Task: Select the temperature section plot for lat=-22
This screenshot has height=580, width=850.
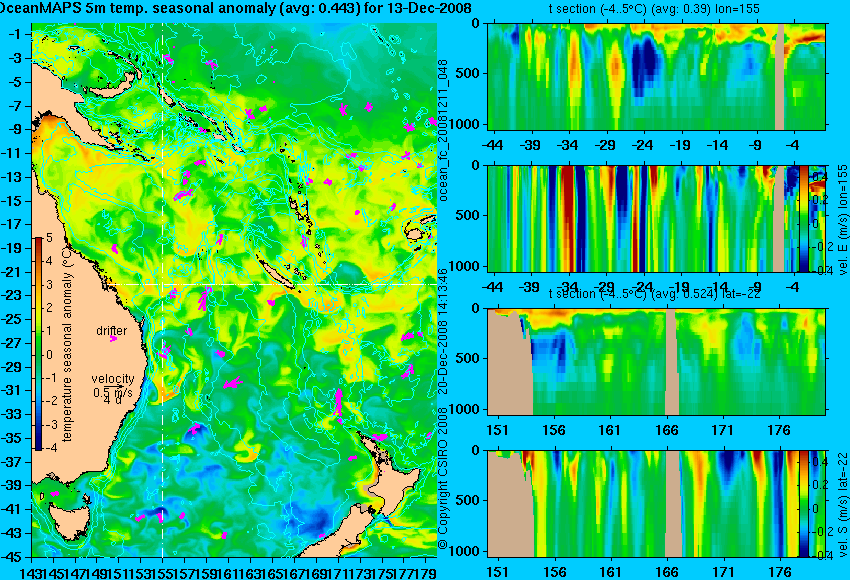Action: (x=657, y=362)
